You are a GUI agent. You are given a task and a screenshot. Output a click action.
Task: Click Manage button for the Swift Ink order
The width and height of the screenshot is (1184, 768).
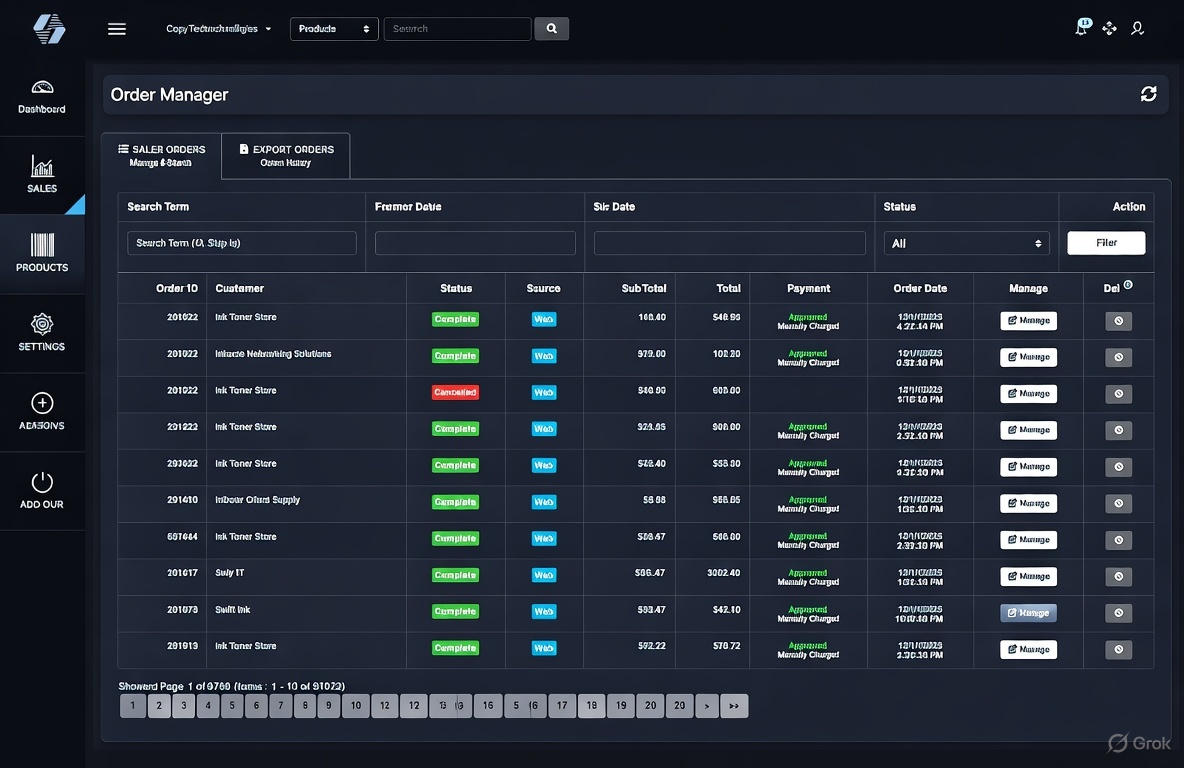tap(1028, 613)
